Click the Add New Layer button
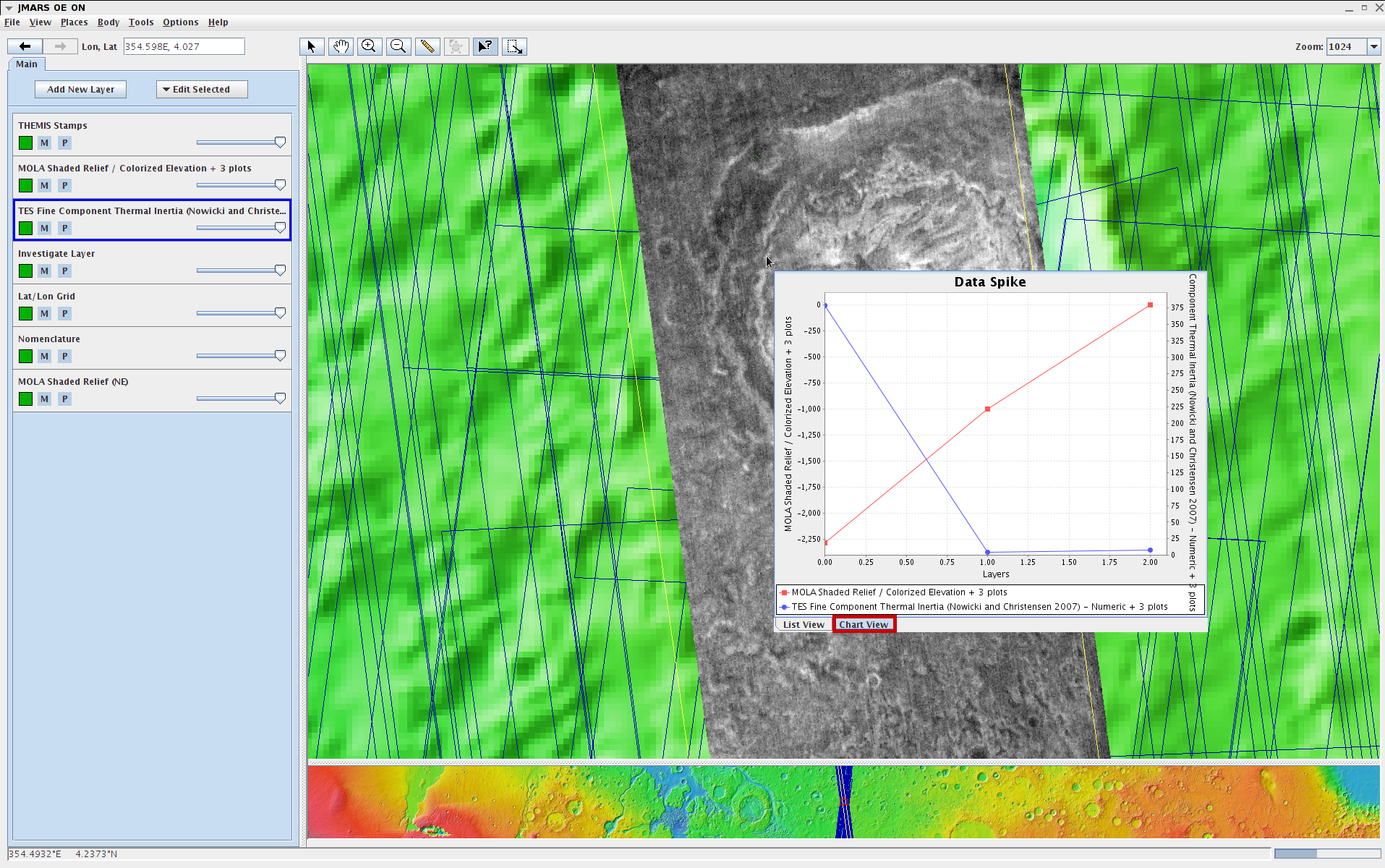This screenshot has height=868, width=1385. 80,90
